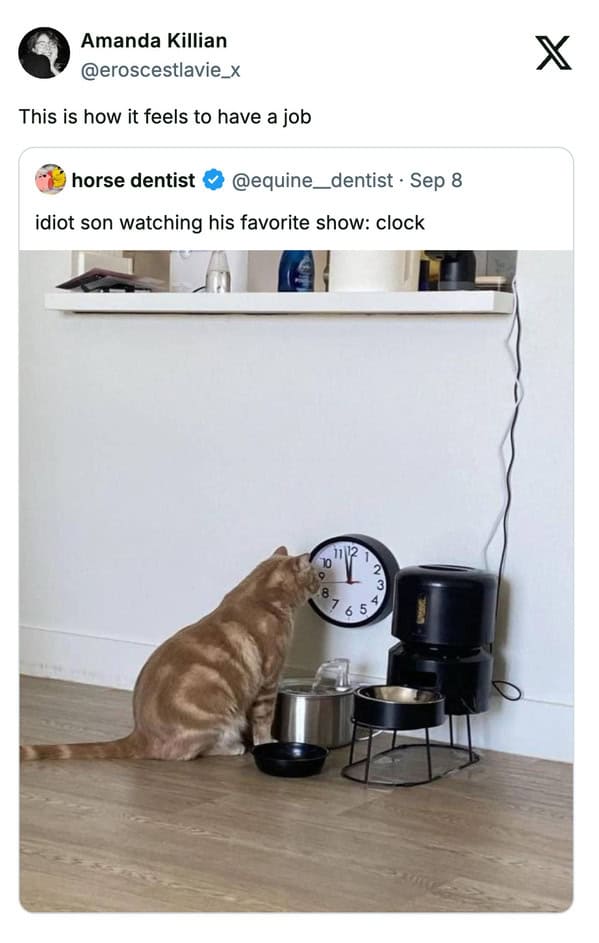Click the white shelf in the photo

279,302
